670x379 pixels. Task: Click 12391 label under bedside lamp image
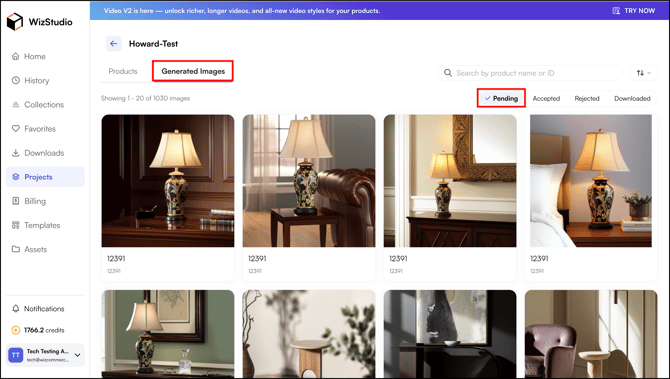click(x=539, y=259)
